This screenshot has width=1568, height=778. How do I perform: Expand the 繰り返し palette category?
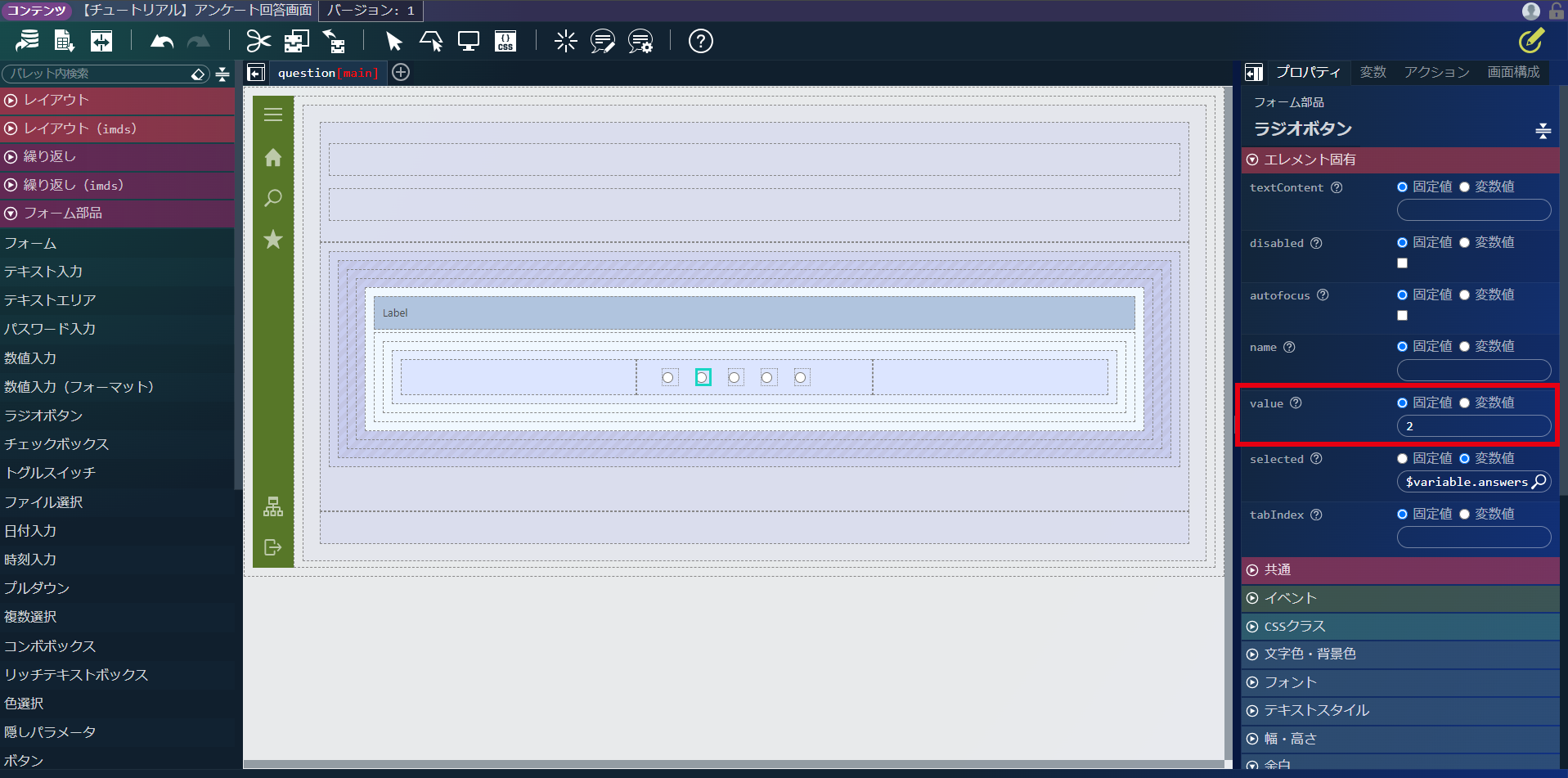point(117,157)
